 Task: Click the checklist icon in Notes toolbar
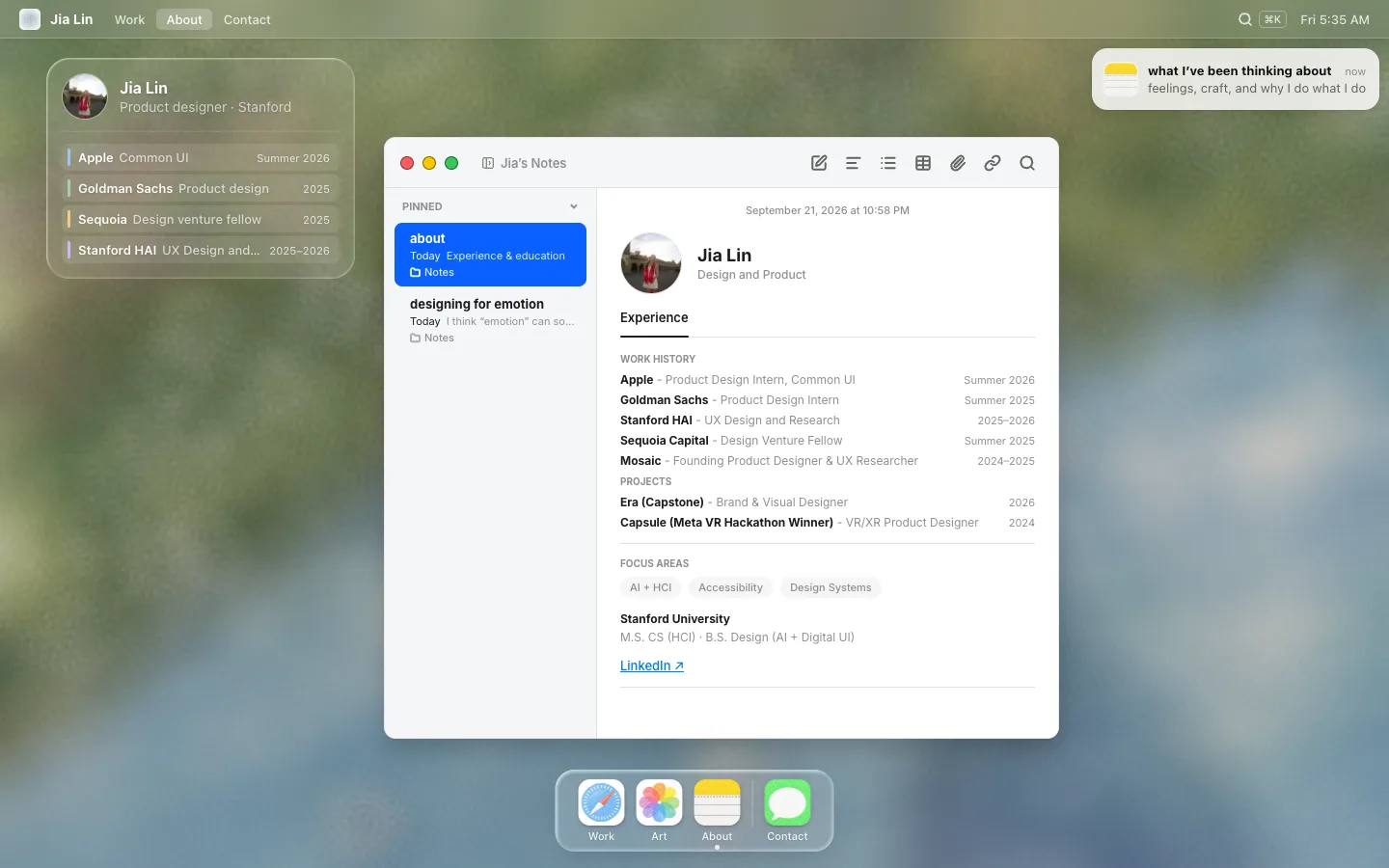pos(888,163)
